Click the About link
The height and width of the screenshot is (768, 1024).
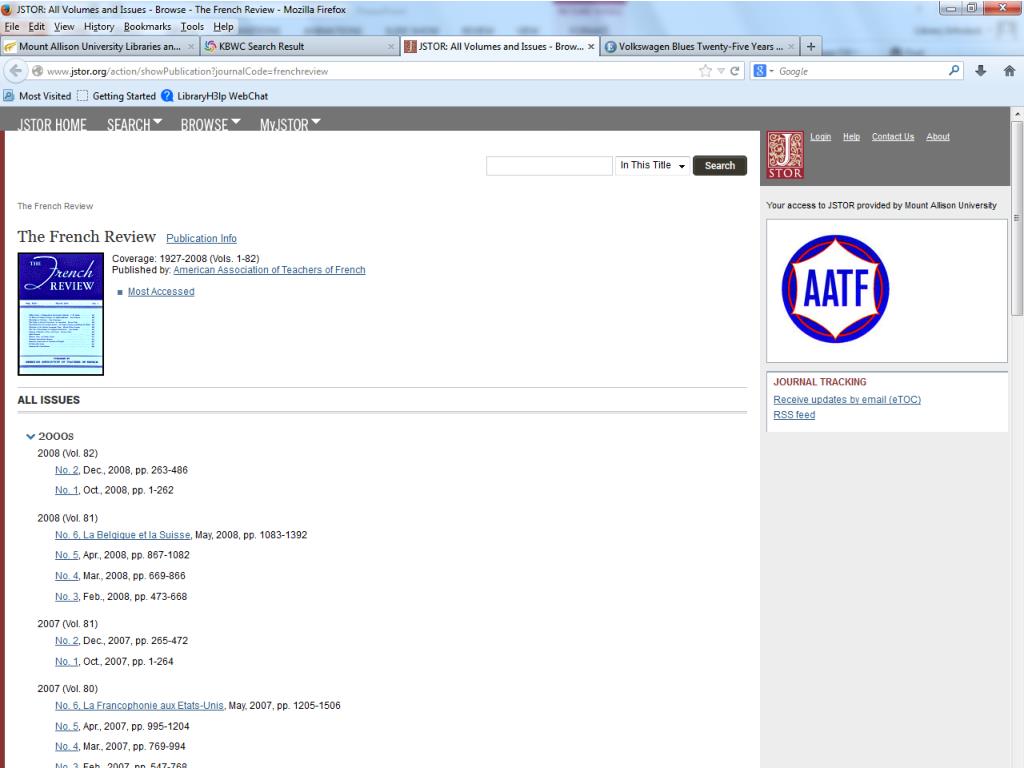pos(938,136)
